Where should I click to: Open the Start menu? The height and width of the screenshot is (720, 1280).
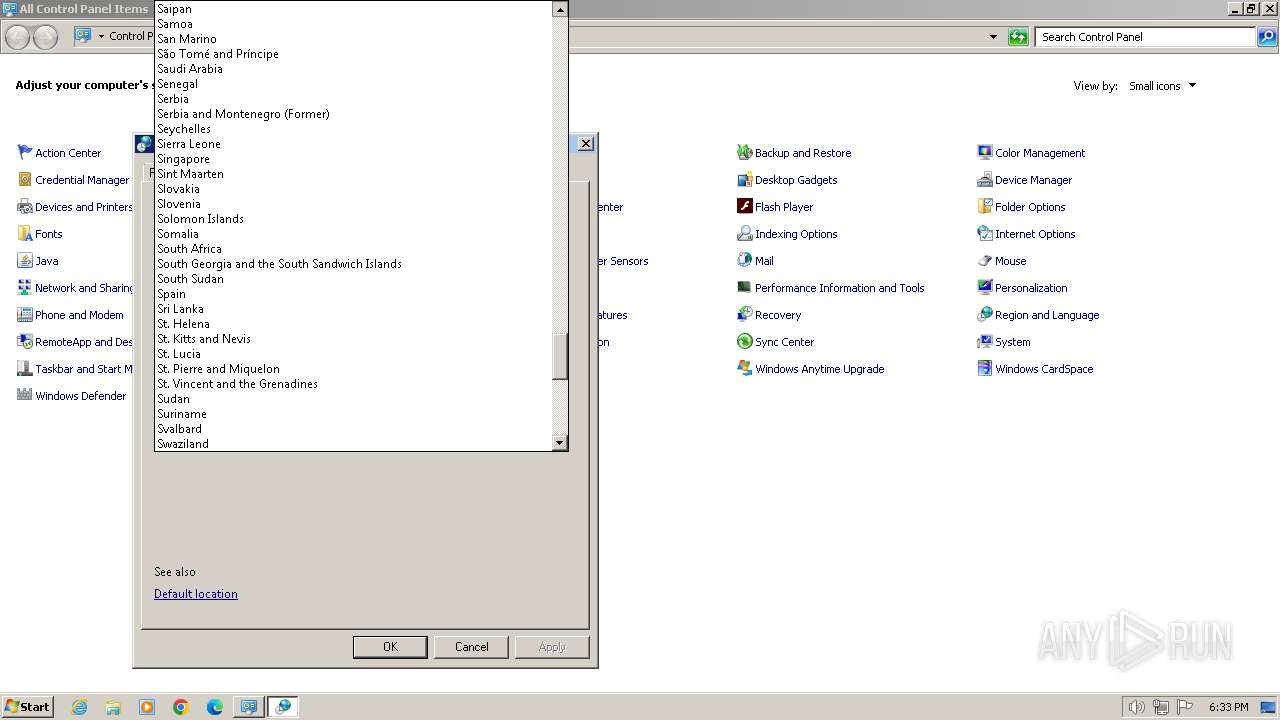click(28, 706)
